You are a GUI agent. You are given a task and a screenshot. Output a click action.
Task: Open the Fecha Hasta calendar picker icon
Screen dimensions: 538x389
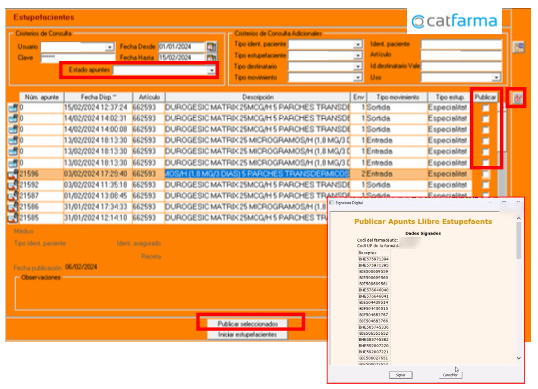click(211, 58)
